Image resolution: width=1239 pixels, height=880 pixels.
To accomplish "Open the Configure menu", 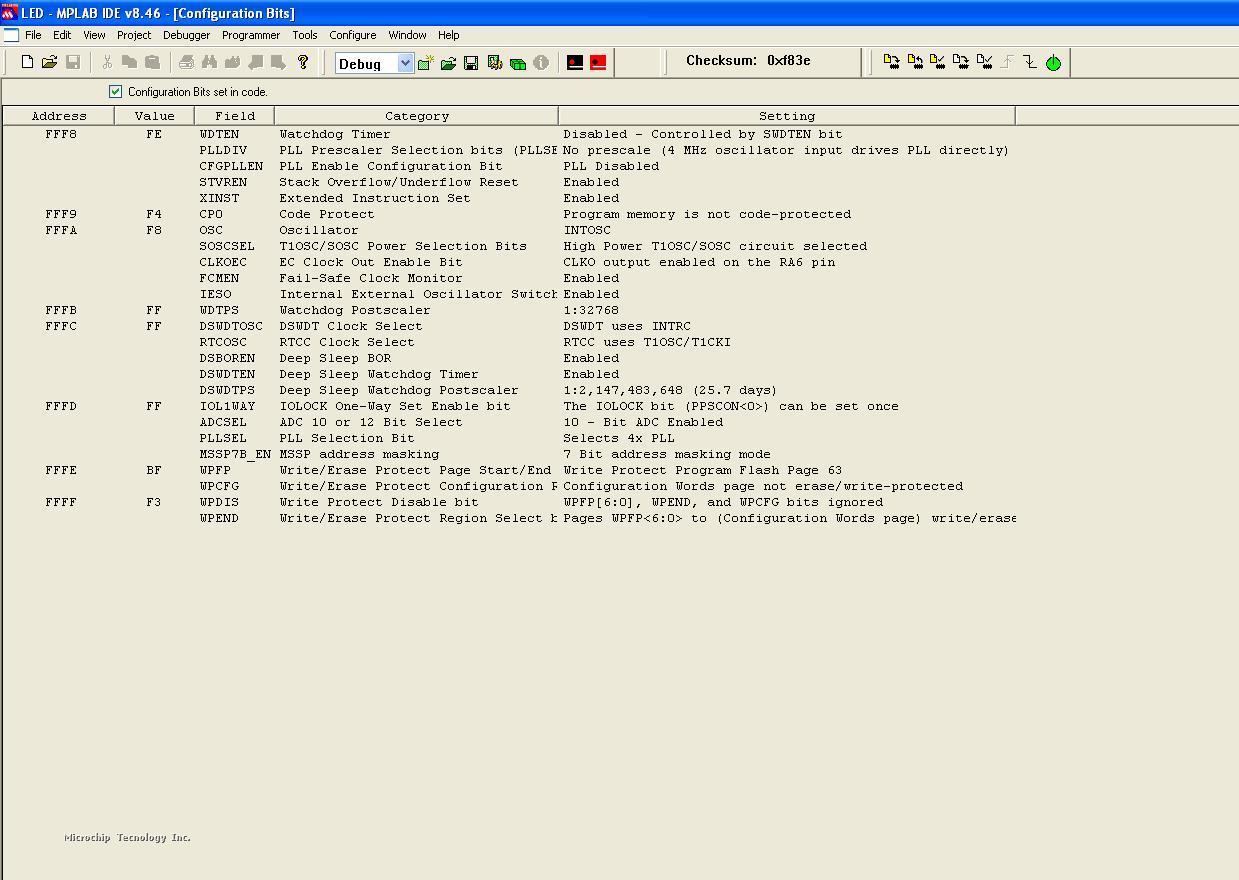I will [x=352, y=35].
